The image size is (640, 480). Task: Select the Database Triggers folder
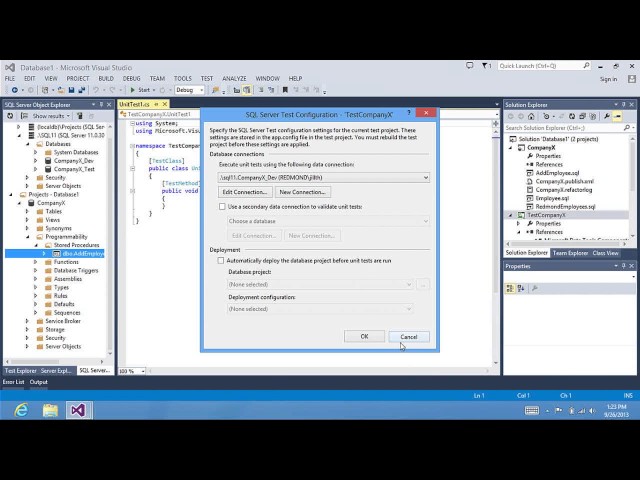point(76,271)
